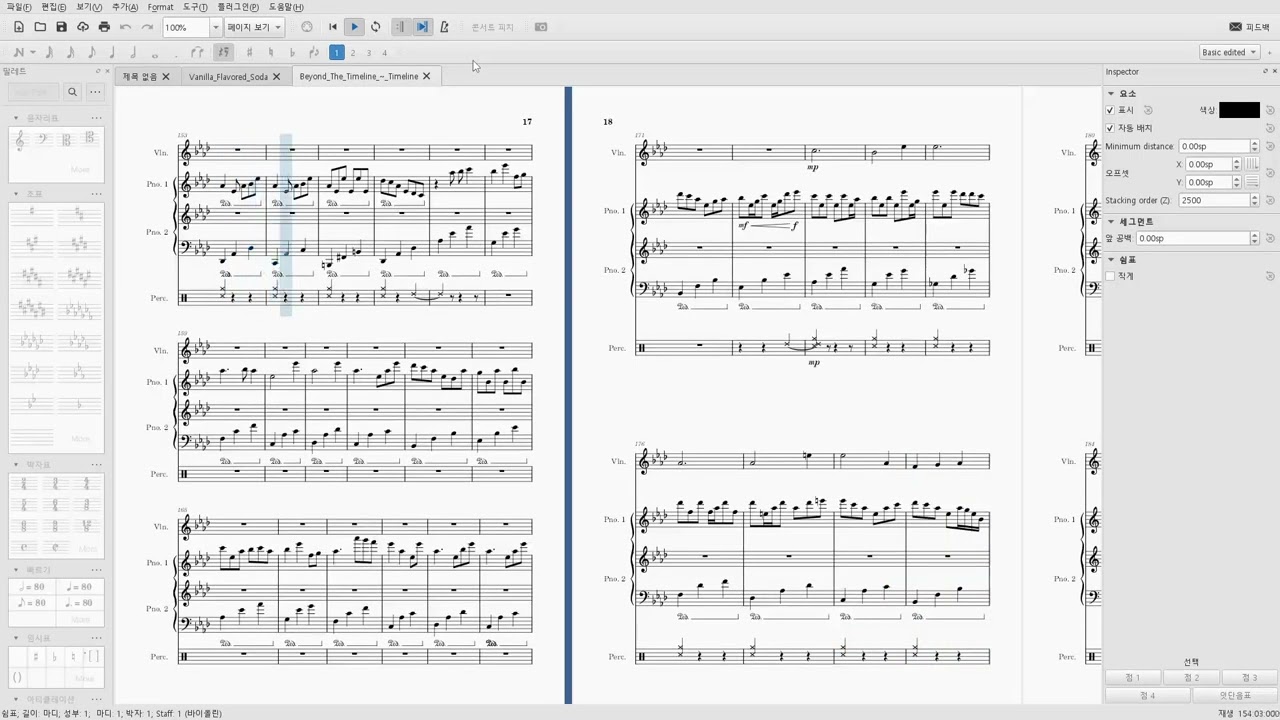
Task: Edit the Stacking order (Z) field
Action: pyautogui.click(x=1219, y=200)
